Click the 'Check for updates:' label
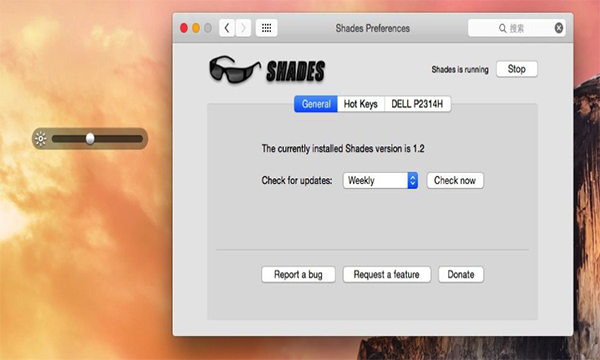Viewport: 600px width, 360px height. 297,181
